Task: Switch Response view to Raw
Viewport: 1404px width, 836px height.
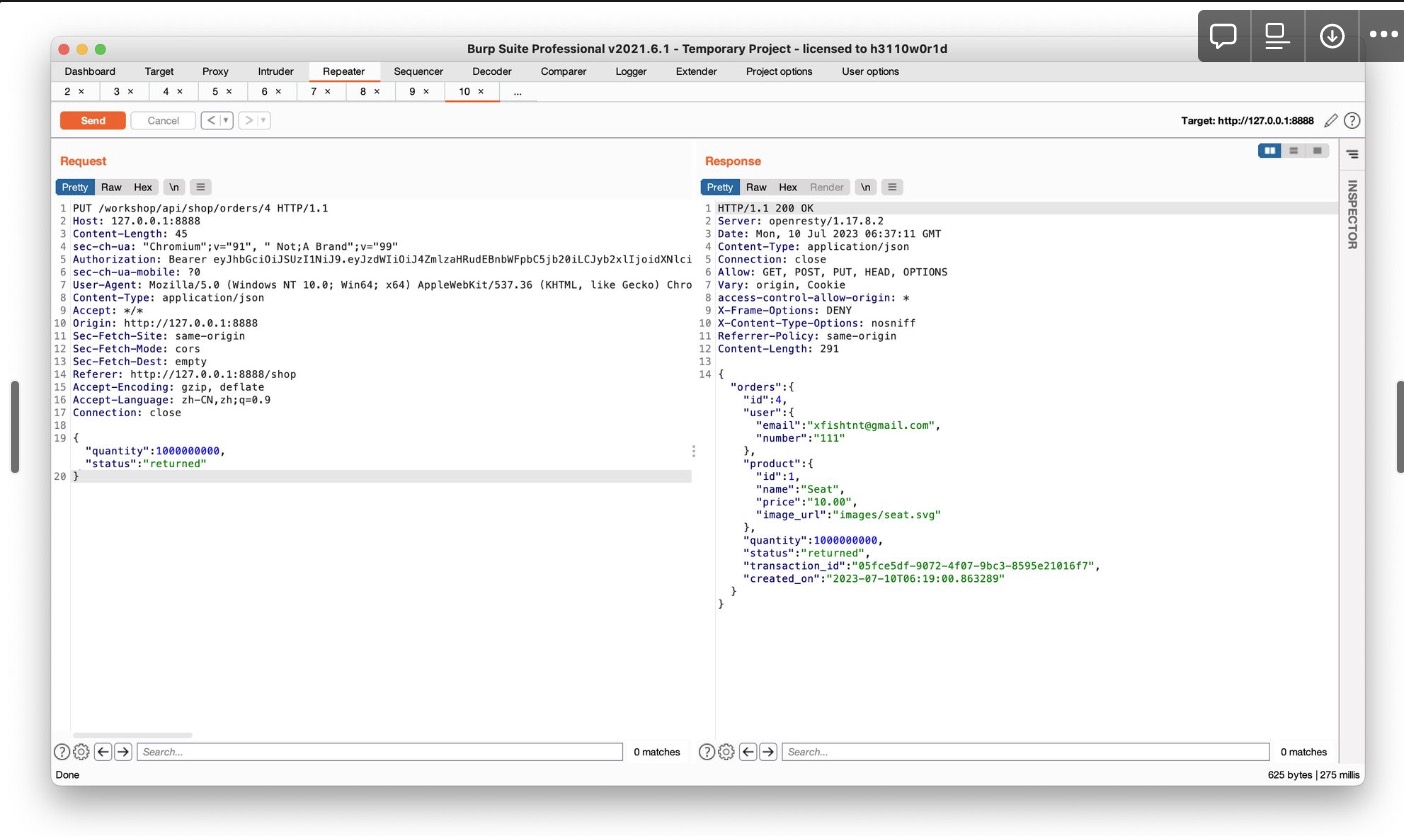Action: pyautogui.click(x=756, y=187)
